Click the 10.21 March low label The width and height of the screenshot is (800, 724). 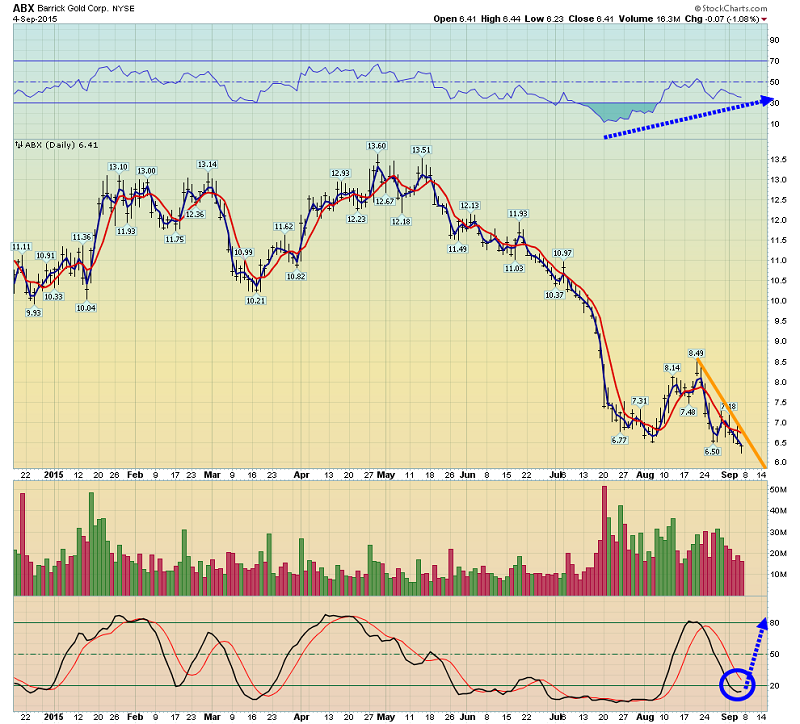[256, 301]
